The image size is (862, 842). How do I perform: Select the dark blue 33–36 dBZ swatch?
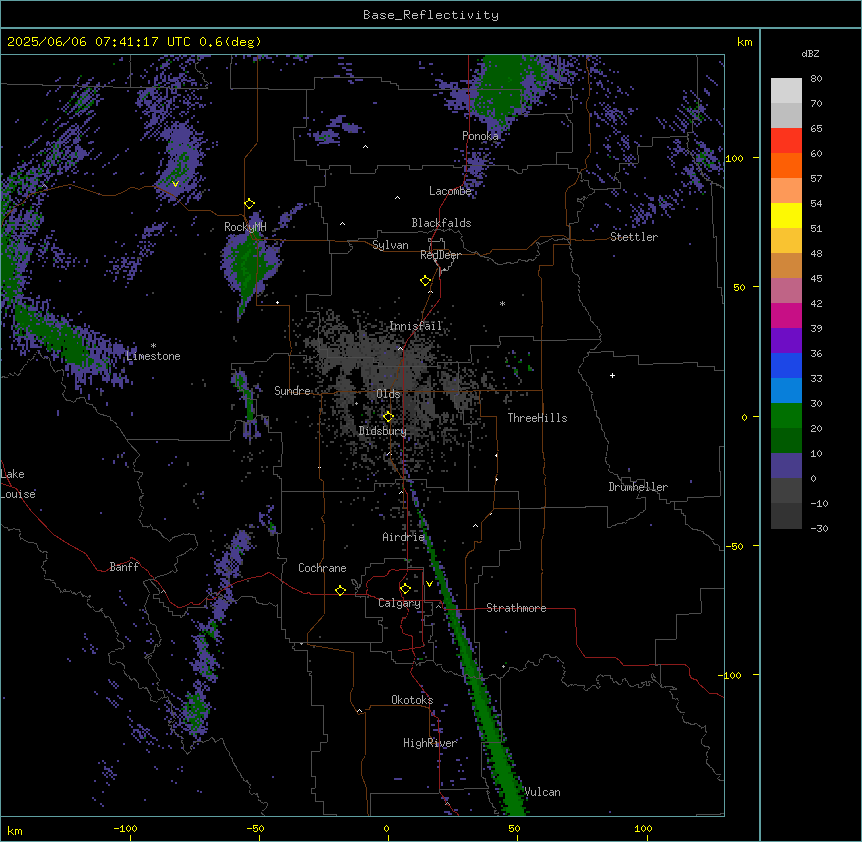coord(786,365)
